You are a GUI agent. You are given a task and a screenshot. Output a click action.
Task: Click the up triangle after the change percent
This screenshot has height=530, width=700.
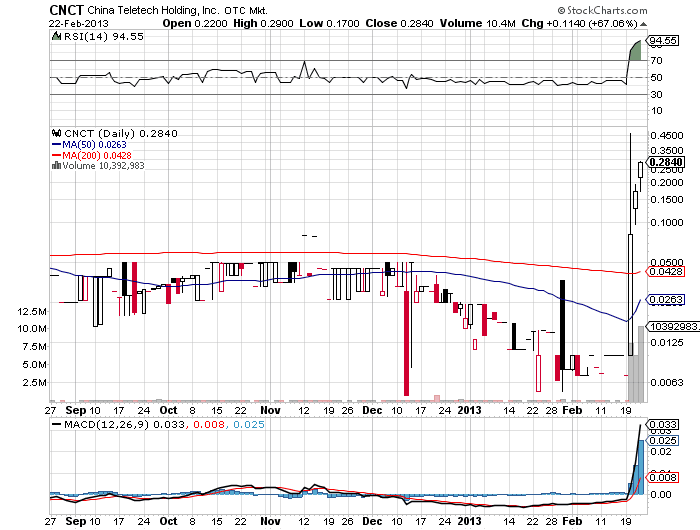tap(643, 24)
